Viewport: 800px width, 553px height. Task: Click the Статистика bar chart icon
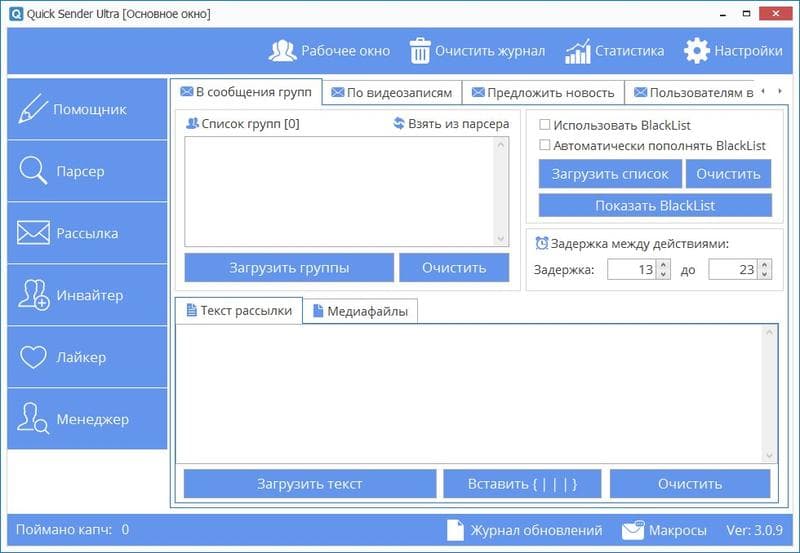(x=578, y=51)
